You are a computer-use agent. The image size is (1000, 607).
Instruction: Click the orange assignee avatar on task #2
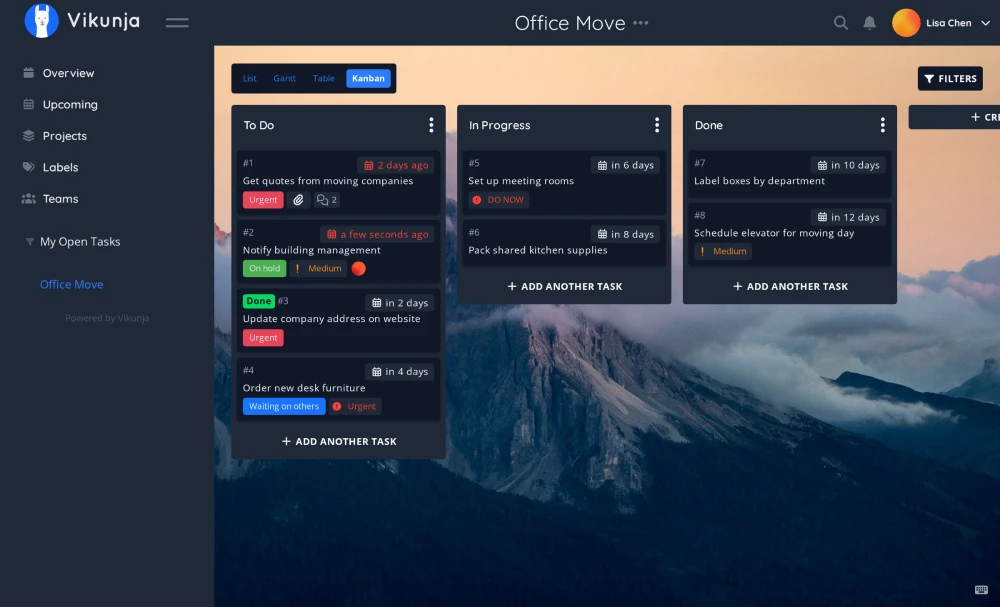[359, 269]
